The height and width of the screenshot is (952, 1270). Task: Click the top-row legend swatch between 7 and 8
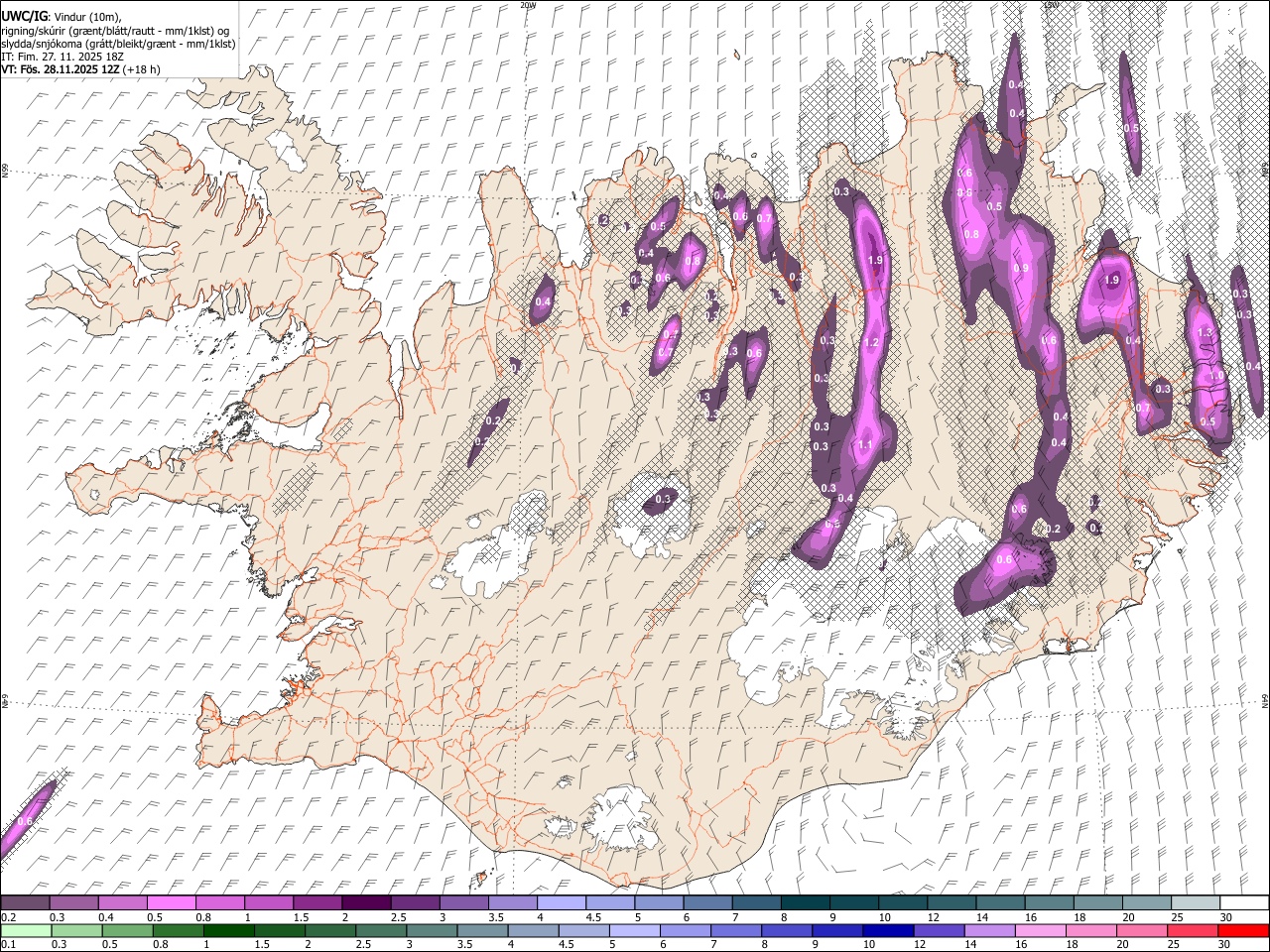pyautogui.click(x=755, y=903)
